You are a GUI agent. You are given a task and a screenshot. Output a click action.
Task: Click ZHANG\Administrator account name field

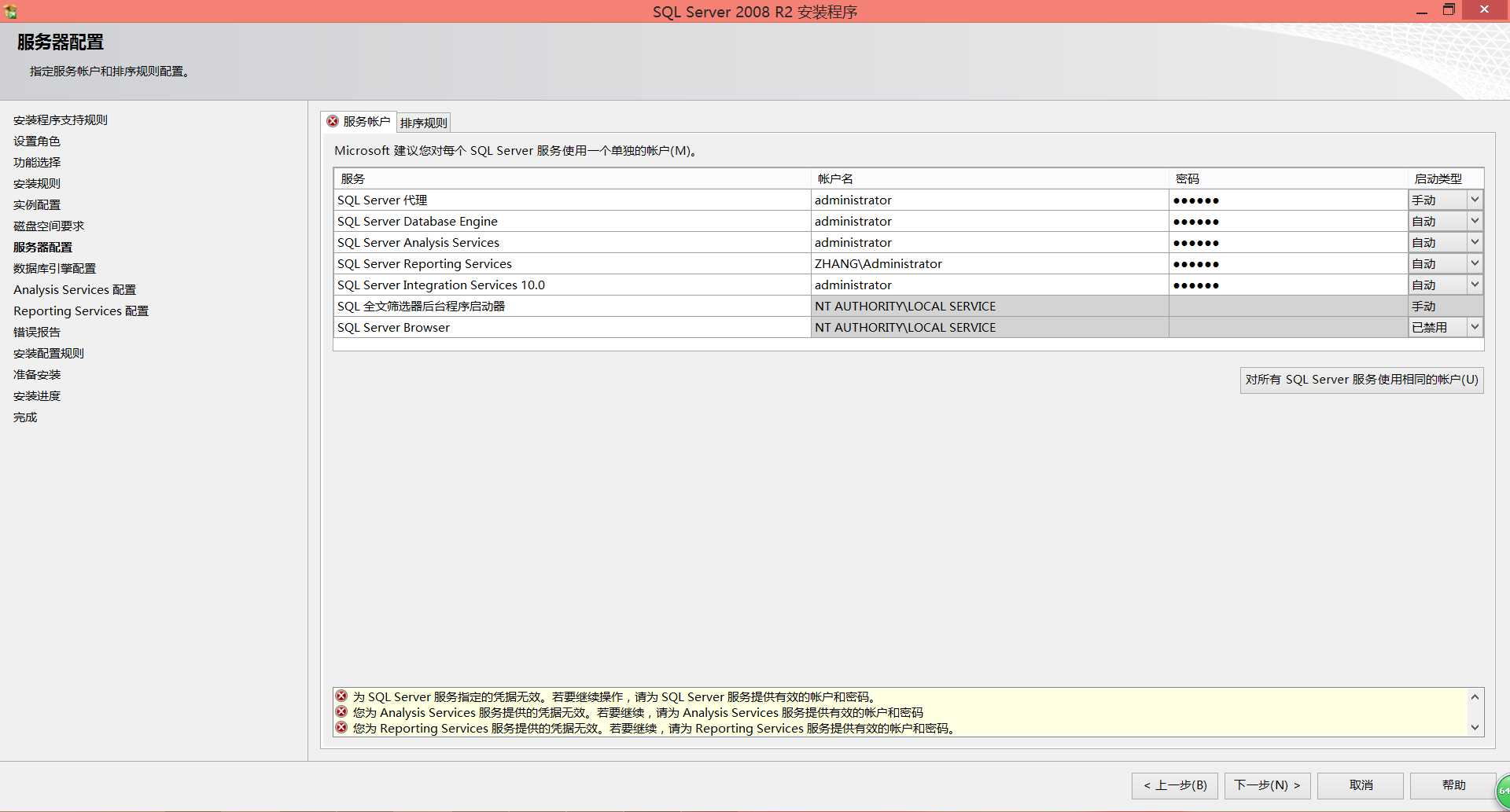[x=989, y=263]
